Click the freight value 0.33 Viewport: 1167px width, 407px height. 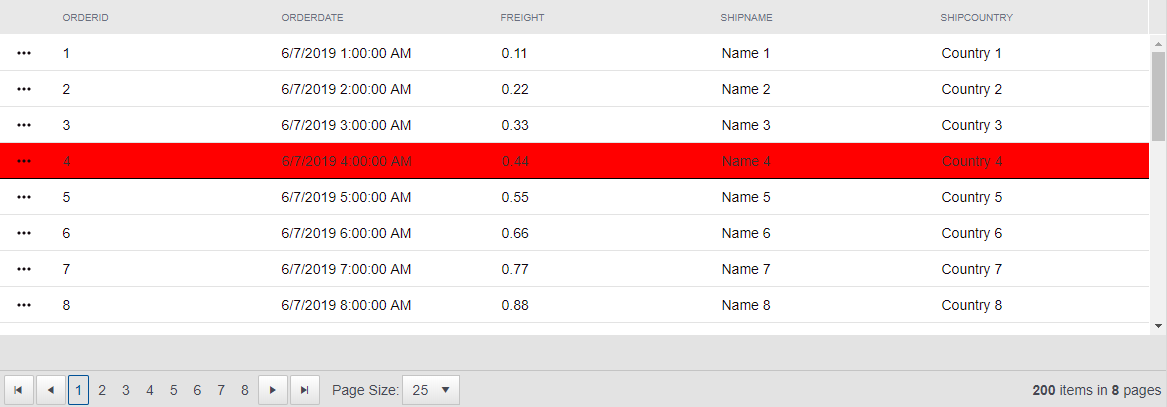pos(515,125)
